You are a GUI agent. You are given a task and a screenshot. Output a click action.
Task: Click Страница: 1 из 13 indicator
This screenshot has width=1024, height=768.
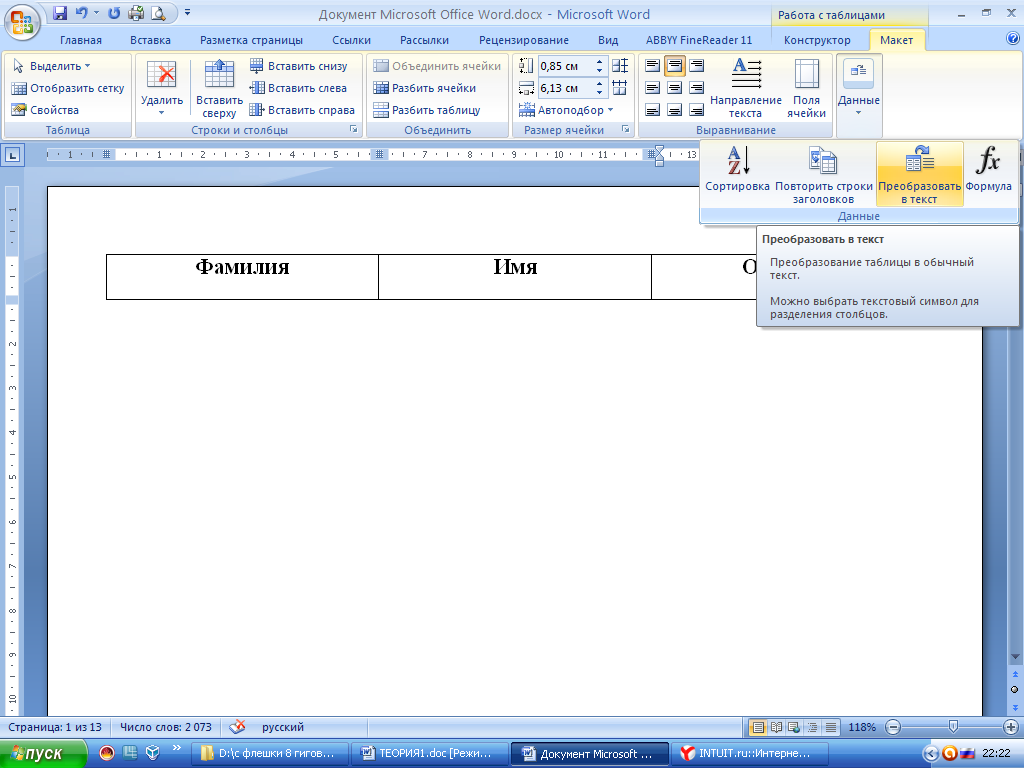56,727
